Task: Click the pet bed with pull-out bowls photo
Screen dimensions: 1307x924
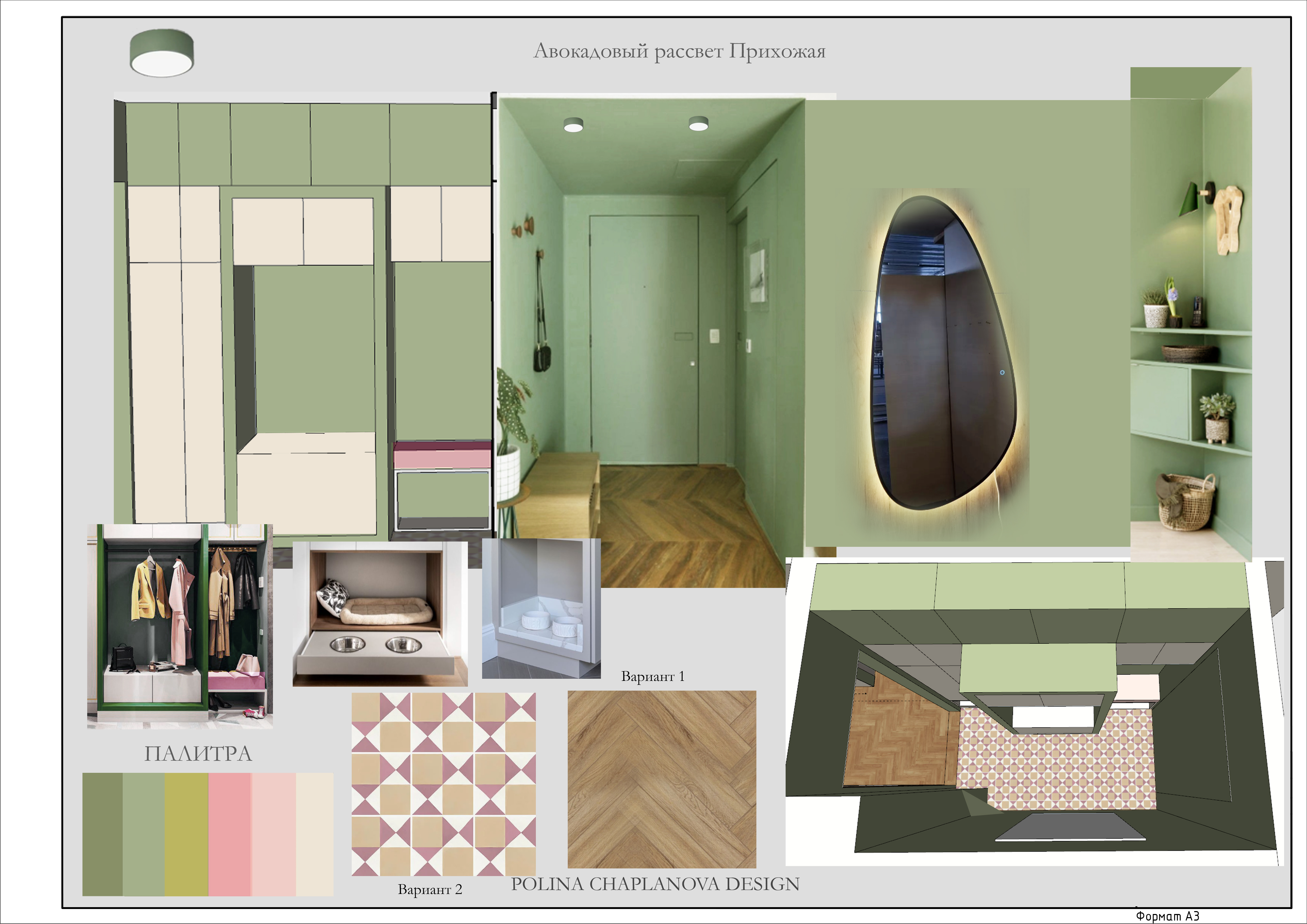Action: 380,614
